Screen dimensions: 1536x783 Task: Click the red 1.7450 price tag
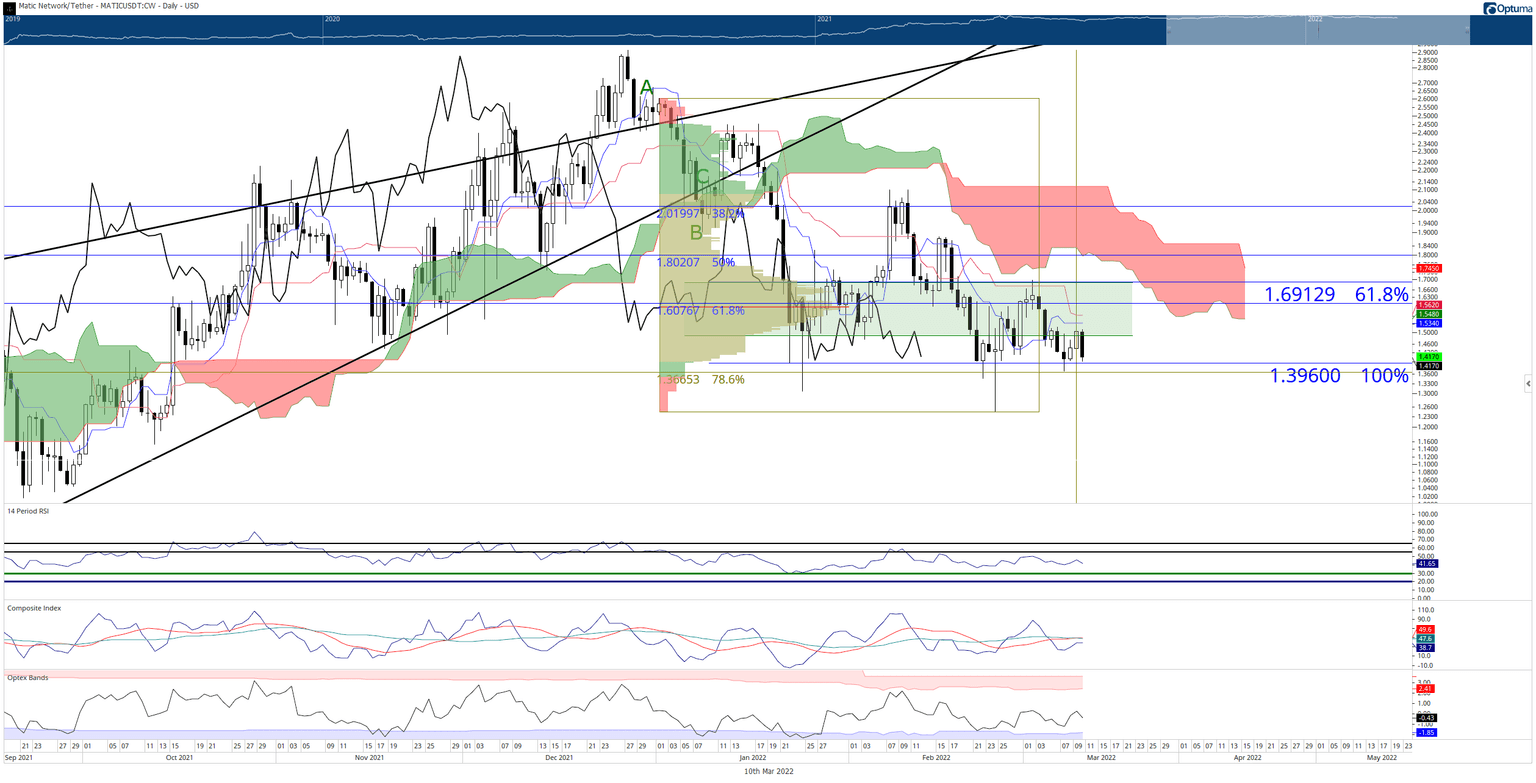tap(1428, 269)
